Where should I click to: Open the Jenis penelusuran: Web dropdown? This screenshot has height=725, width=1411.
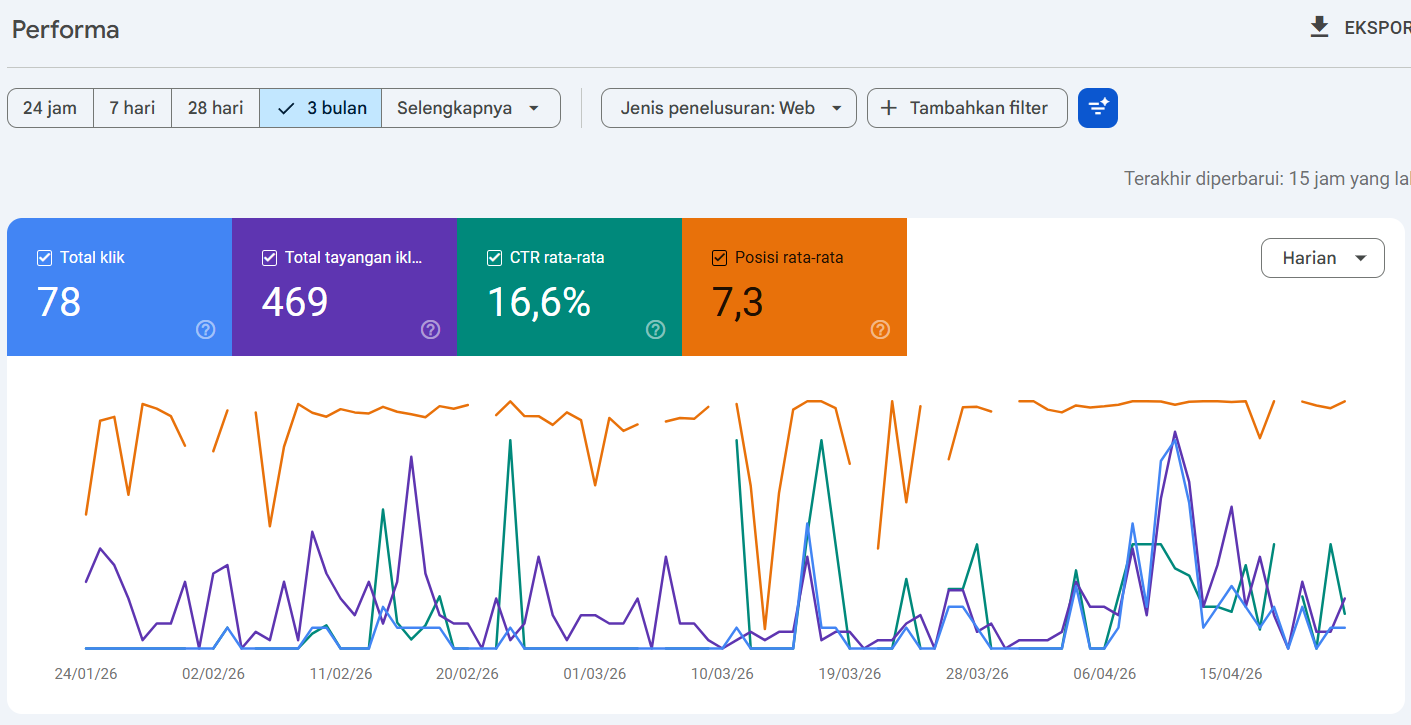coord(728,108)
